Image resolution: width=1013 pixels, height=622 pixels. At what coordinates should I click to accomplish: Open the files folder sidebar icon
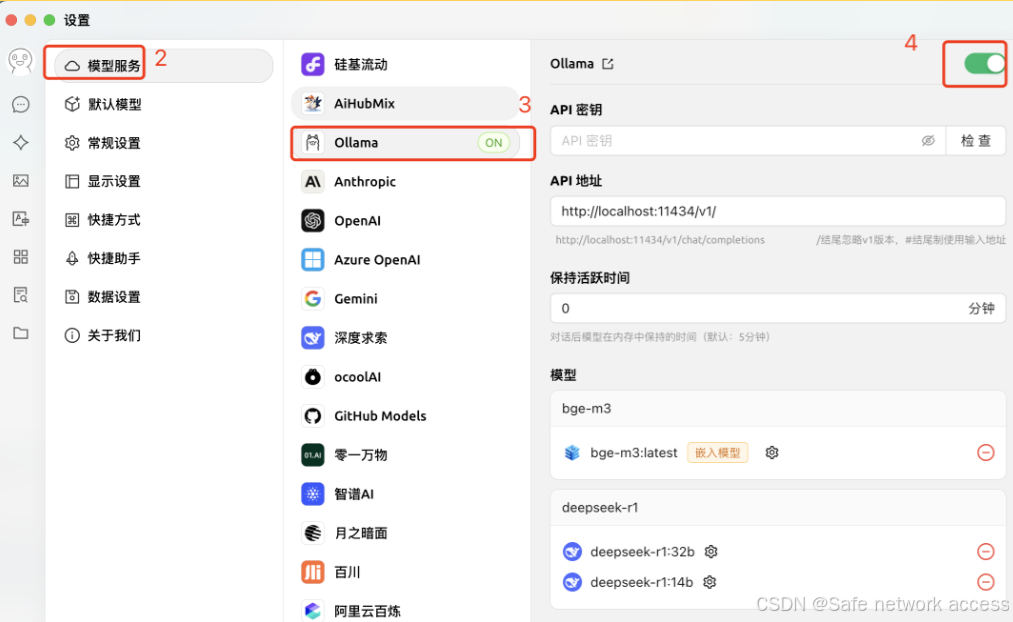21,333
